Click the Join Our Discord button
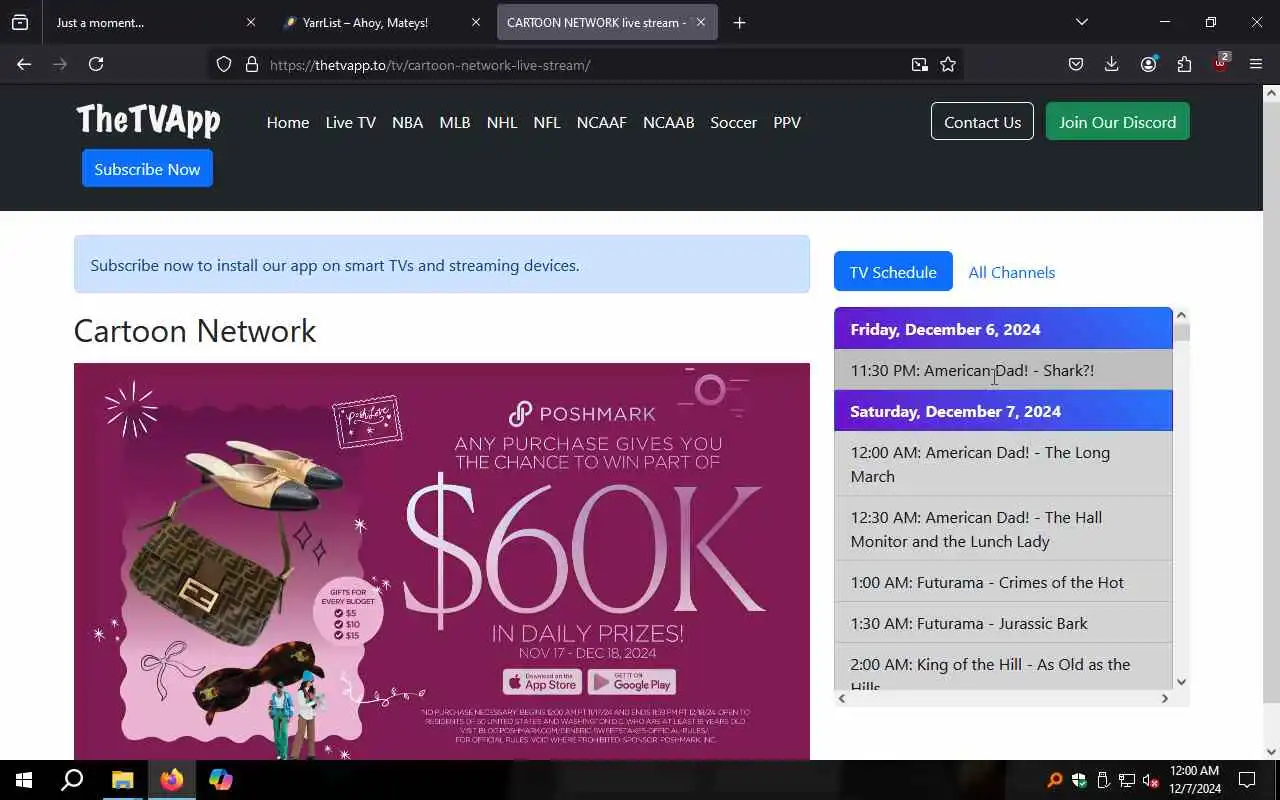The image size is (1280, 800). [1118, 122]
